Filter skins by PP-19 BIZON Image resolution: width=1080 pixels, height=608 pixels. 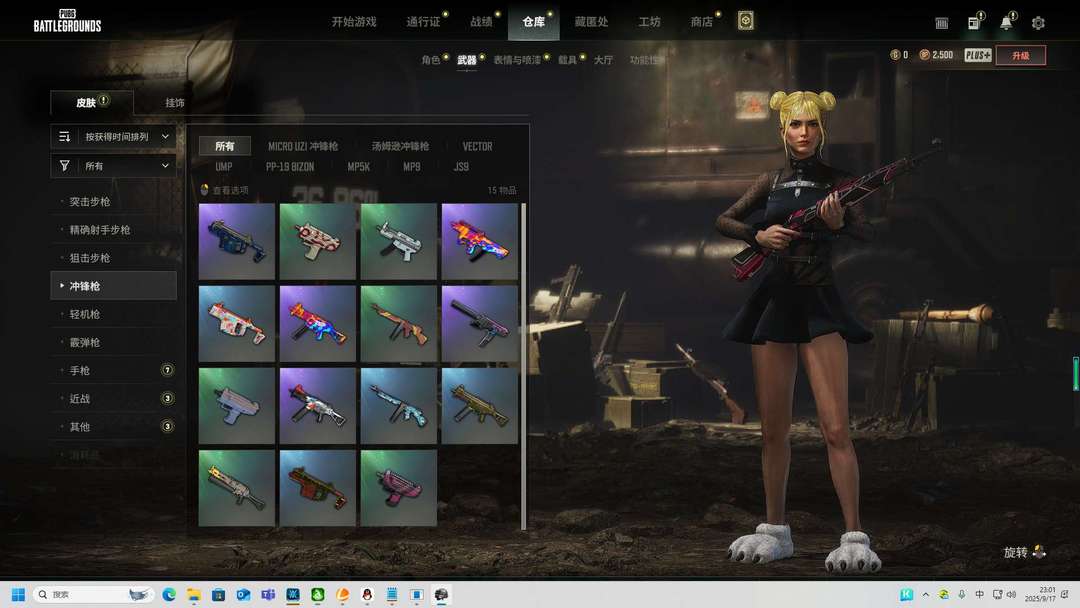pyautogui.click(x=290, y=167)
